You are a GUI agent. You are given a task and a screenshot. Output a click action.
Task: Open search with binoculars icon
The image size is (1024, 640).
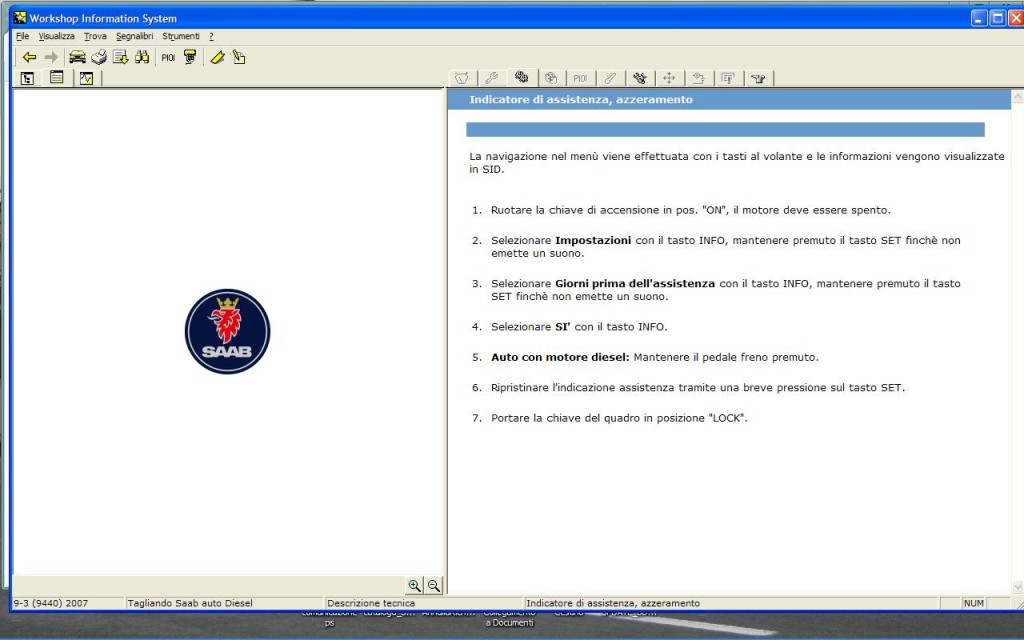click(x=142, y=57)
